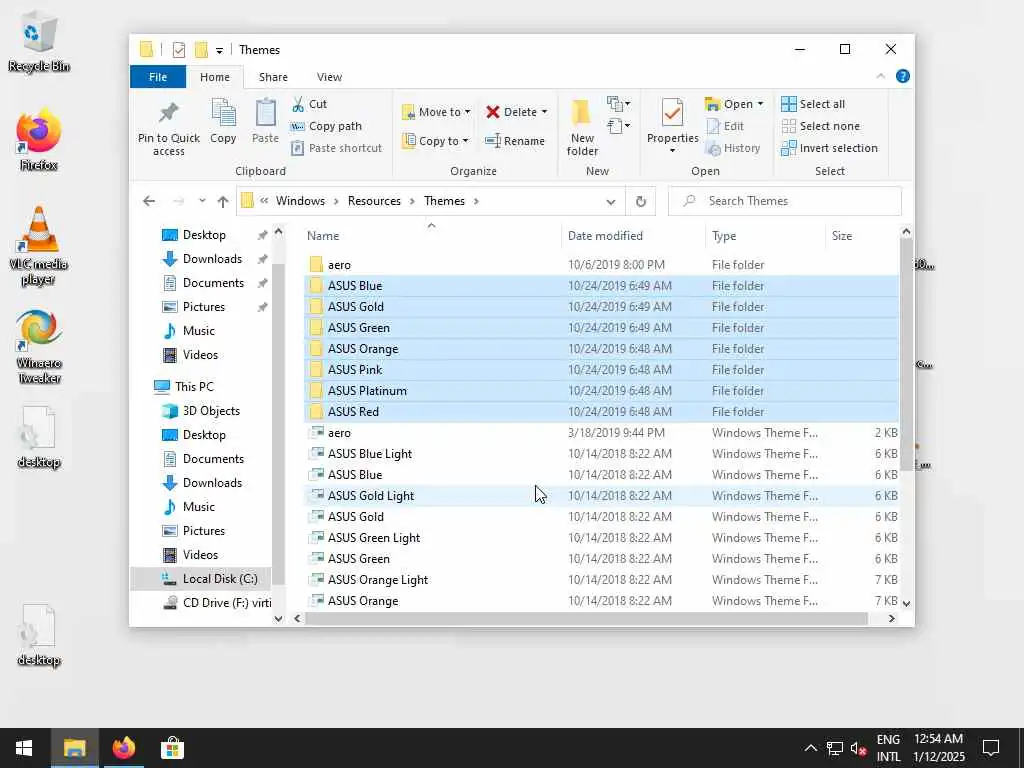Click the VLC media player desktop icon
This screenshot has width=1024, height=768.
click(x=39, y=246)
